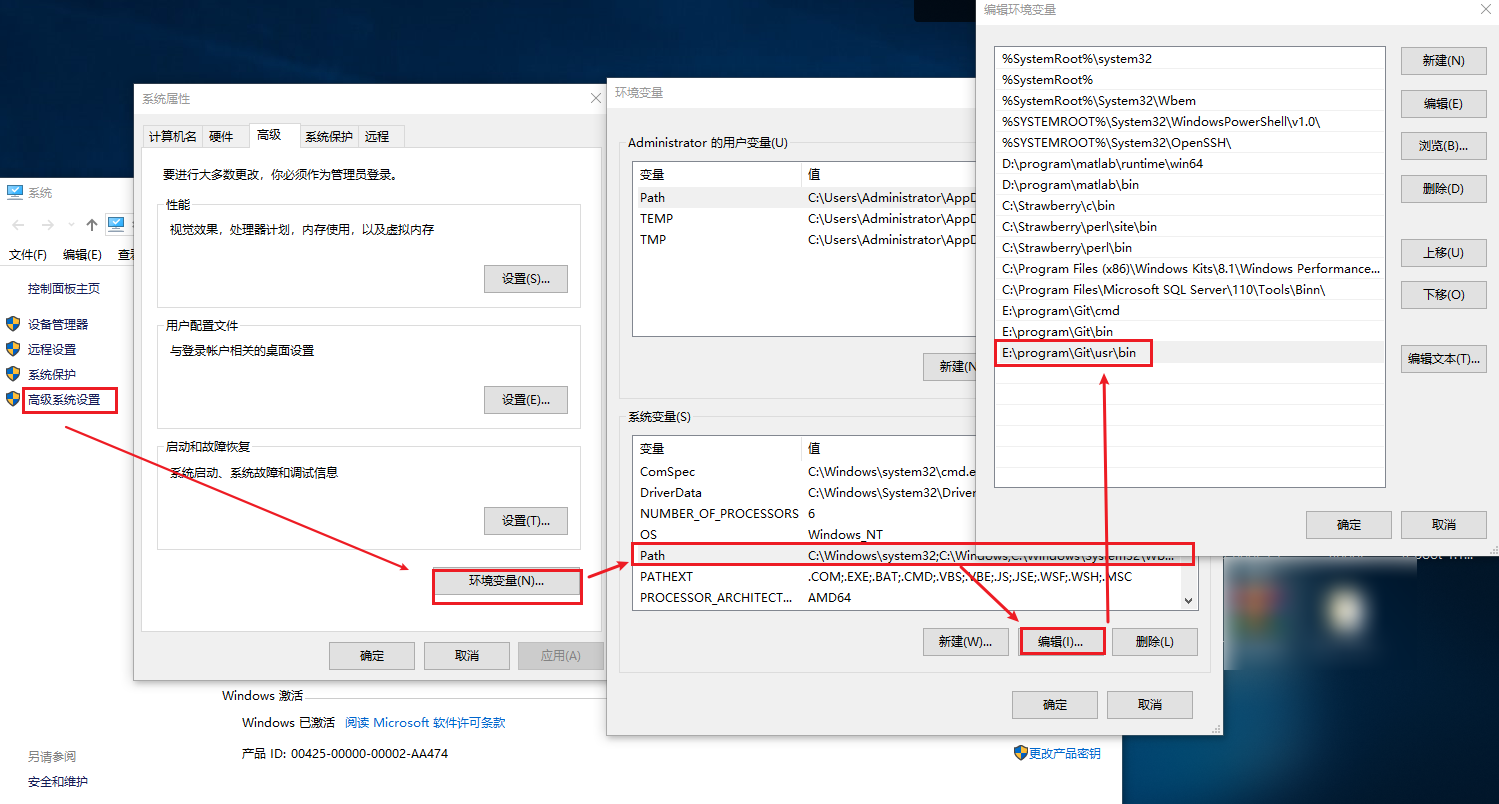Click the shield icon beside 高级系统设置
1499x804 pixels.
[13, 399]
